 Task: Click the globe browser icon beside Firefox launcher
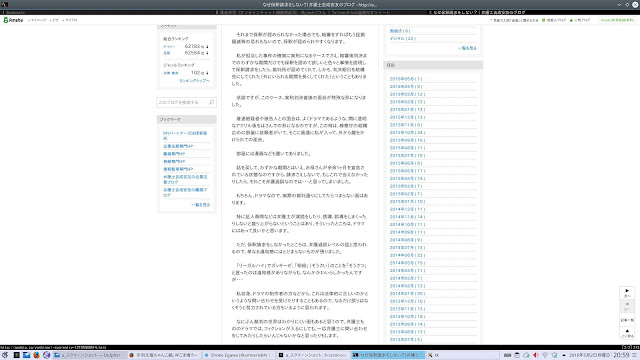pyautogui.click(x=46, y=355)
